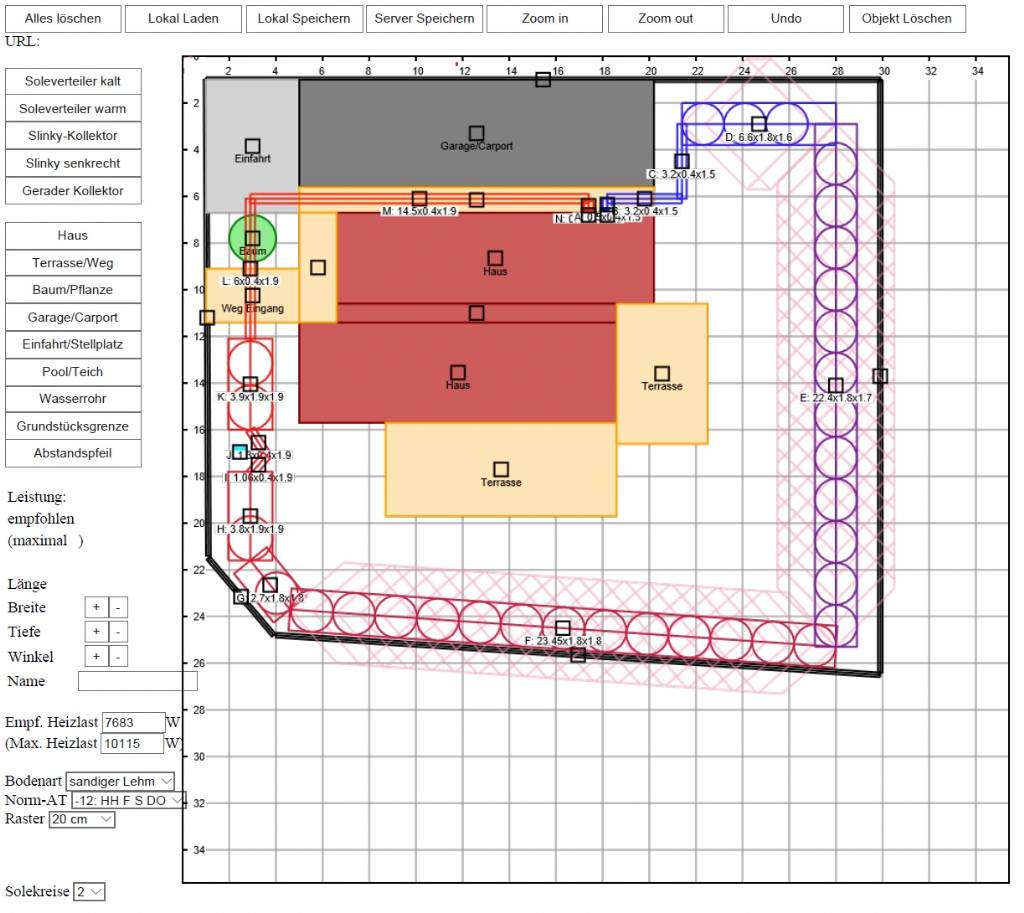
Task: Select the upper Haus handle
Action: [x=496, y=259]
